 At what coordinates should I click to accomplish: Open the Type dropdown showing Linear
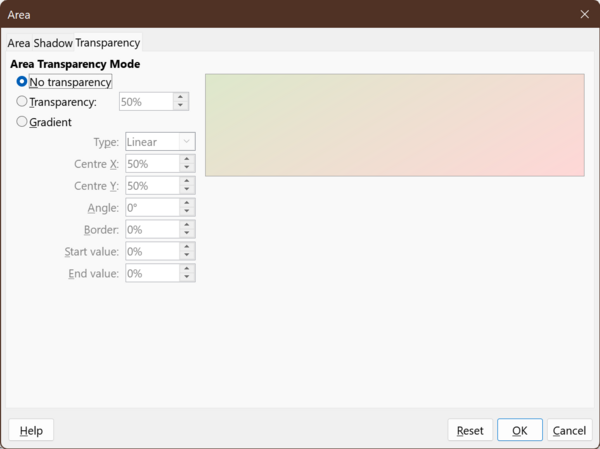(160, 142)
